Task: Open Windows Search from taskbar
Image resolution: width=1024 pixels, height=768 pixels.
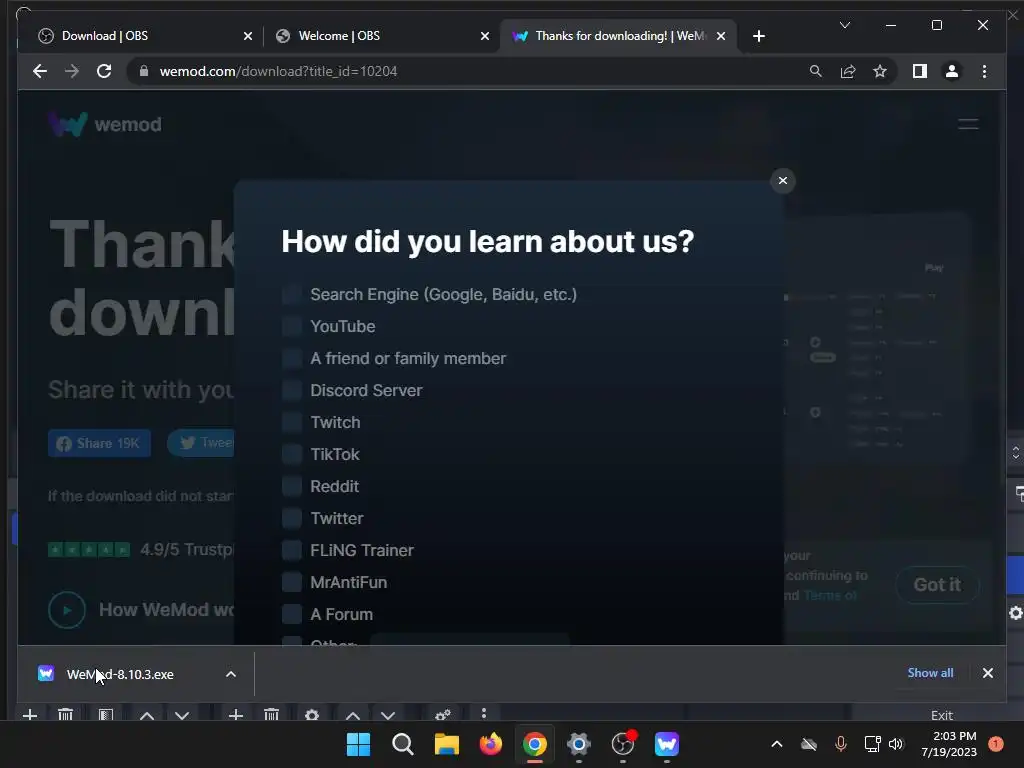Action: (x=402, y=744)
